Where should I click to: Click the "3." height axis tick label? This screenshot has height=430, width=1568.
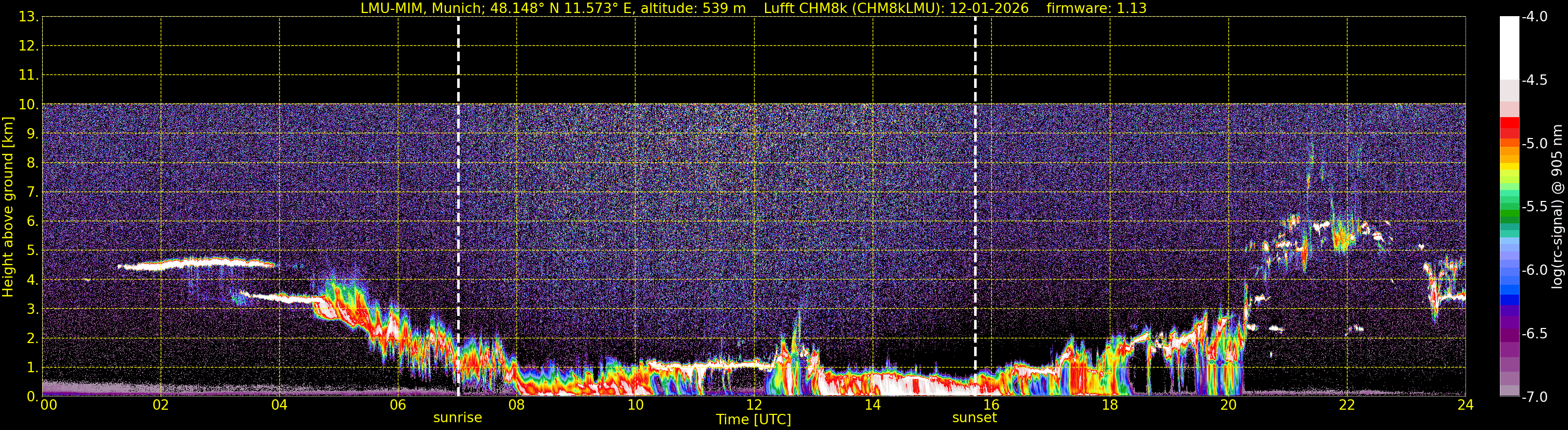tap(32, 309)
